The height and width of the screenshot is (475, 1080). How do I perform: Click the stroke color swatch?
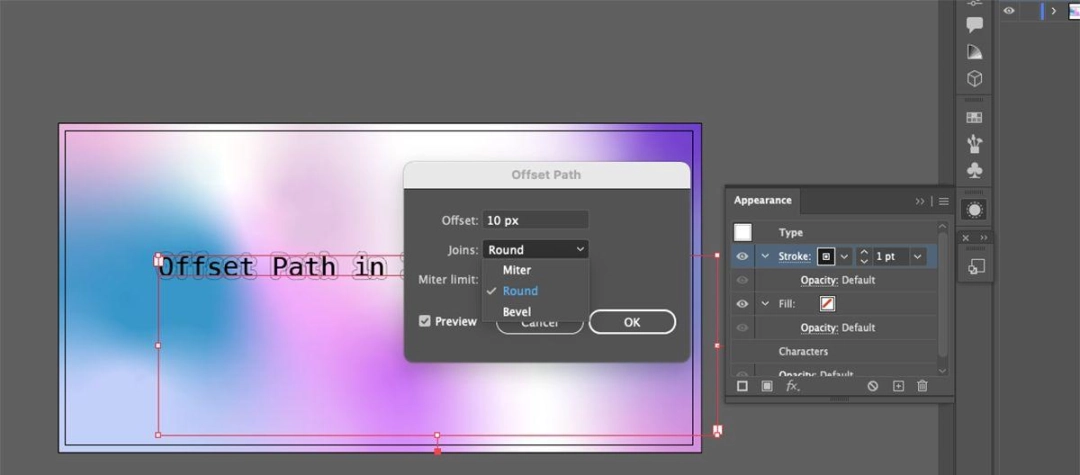[826, 257]
